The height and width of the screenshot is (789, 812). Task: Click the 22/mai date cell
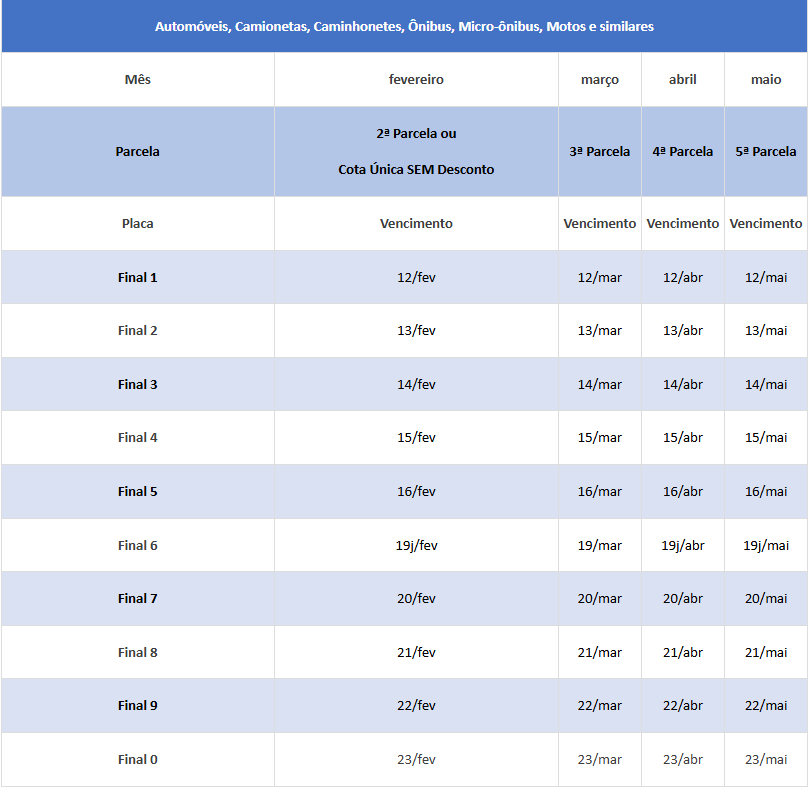point(765,706)
